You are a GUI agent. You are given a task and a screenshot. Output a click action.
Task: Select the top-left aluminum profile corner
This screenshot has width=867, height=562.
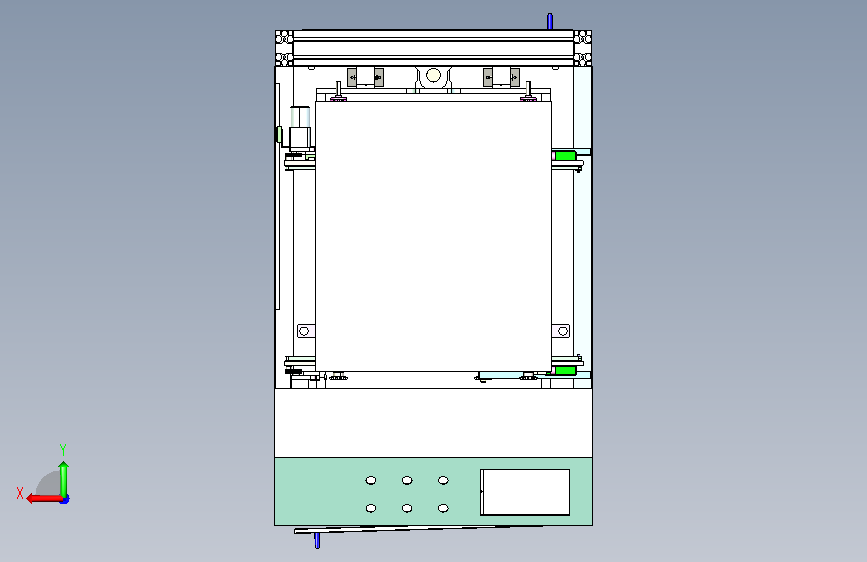pyautogui.click(x=284, y=48)
